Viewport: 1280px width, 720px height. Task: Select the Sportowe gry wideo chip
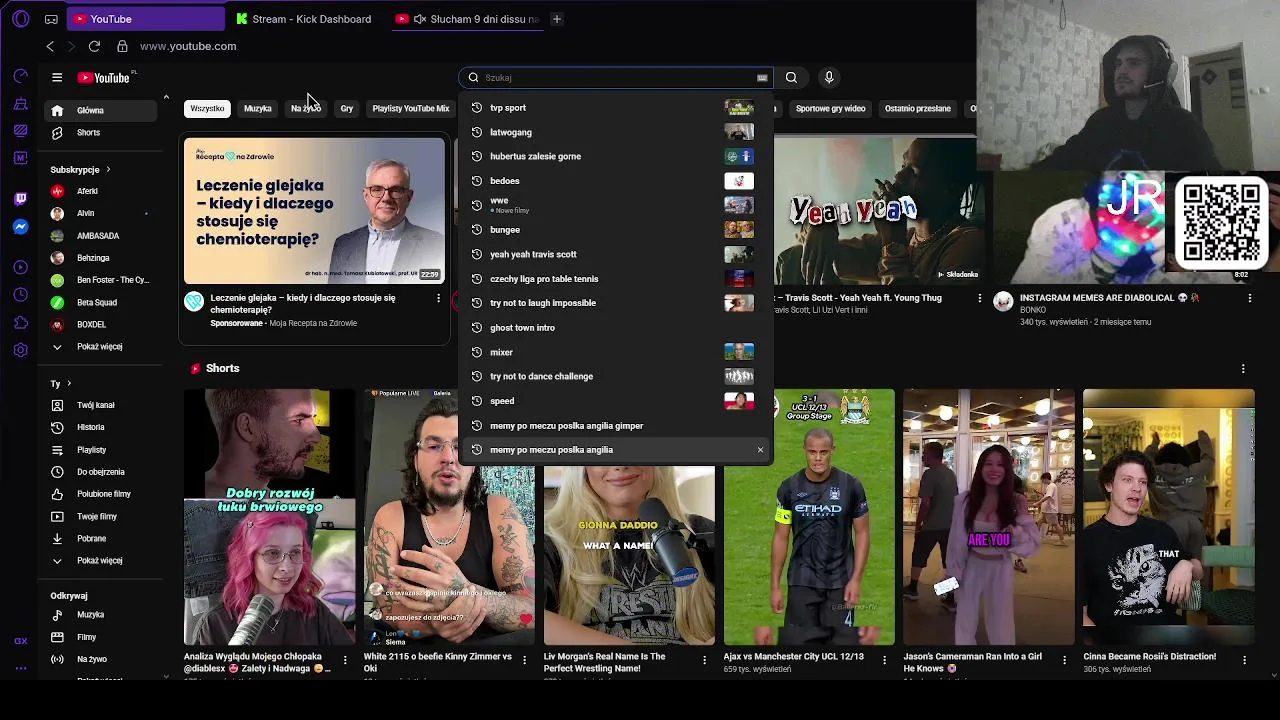(x=830, y=108)
